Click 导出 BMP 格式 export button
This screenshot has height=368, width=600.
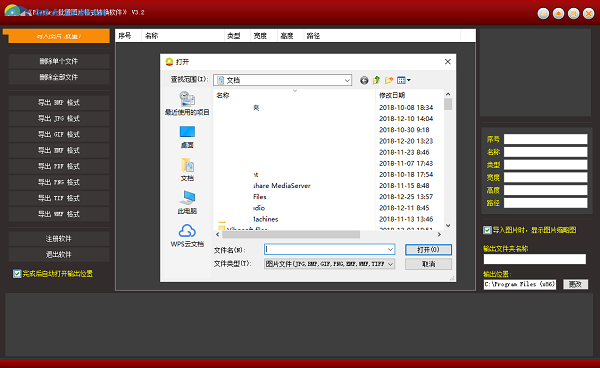(x=59, y=103)
